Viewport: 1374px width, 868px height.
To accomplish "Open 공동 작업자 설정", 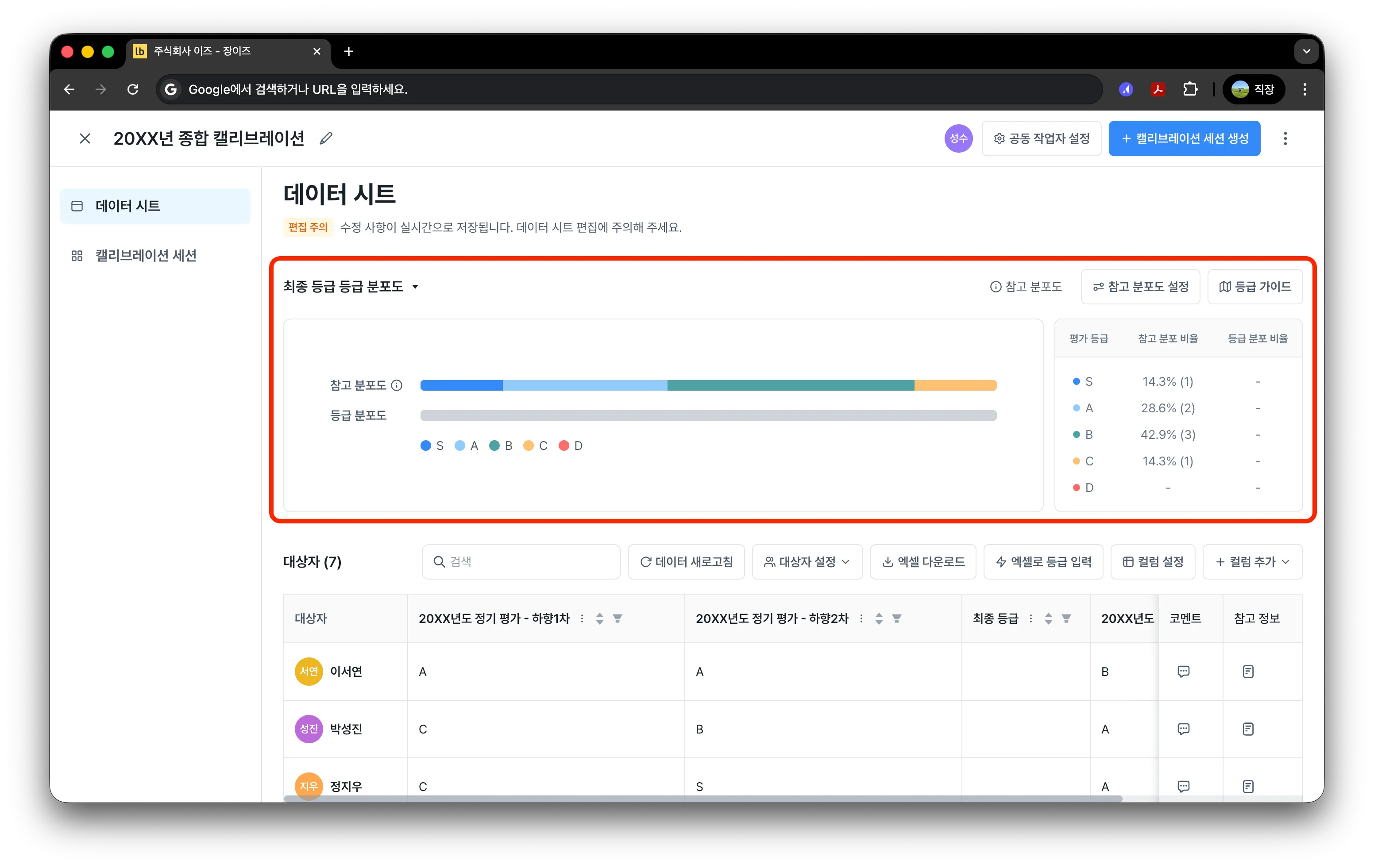I will tap(1041, 138).
